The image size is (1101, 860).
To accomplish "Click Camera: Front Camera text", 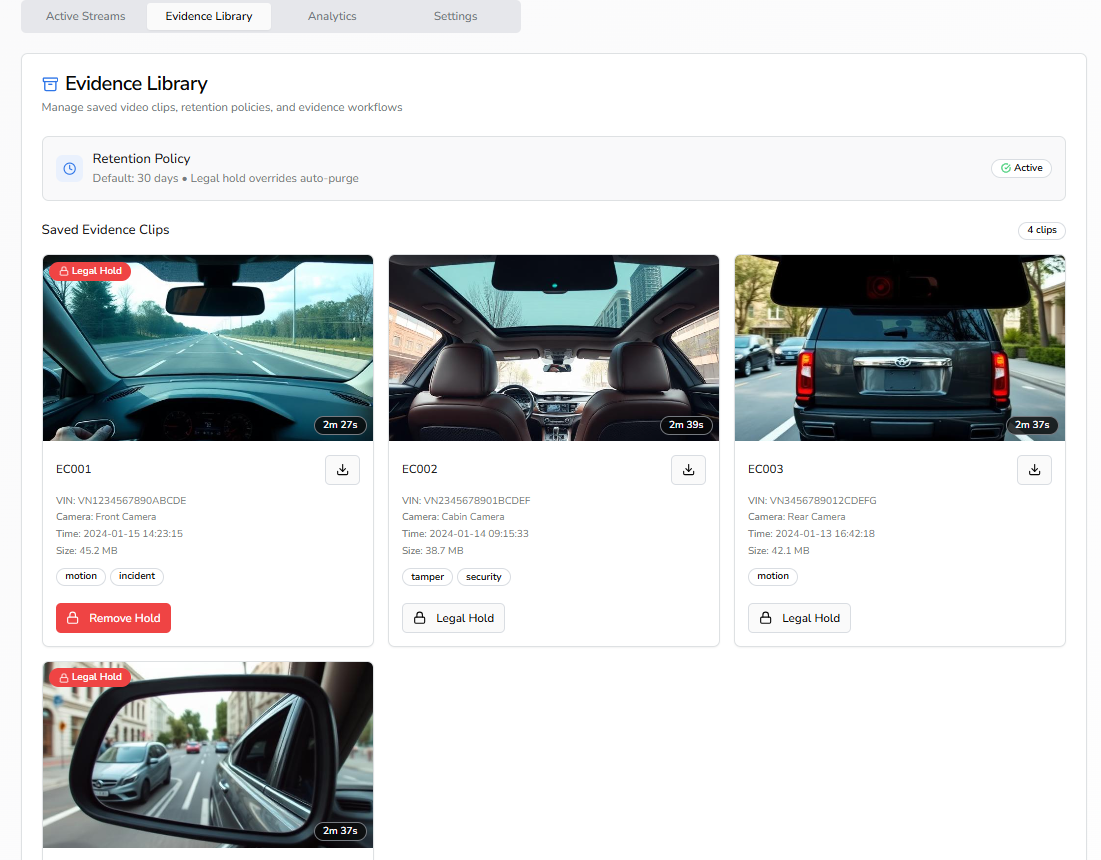I will pyautogui.click(x=106, y=517).
